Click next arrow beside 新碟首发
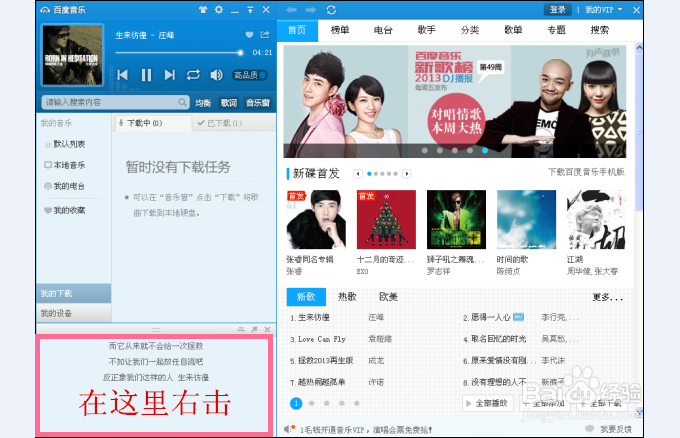 click(x=406, y=174)
